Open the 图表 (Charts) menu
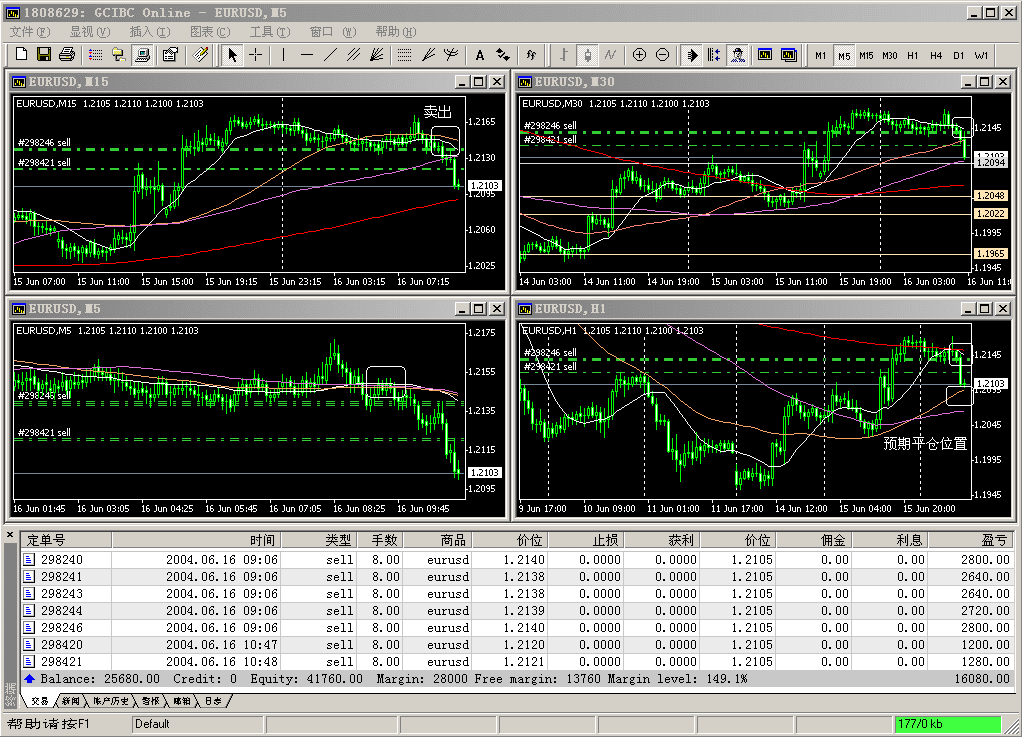The image size is (1022, 737). tap(209, 32)
